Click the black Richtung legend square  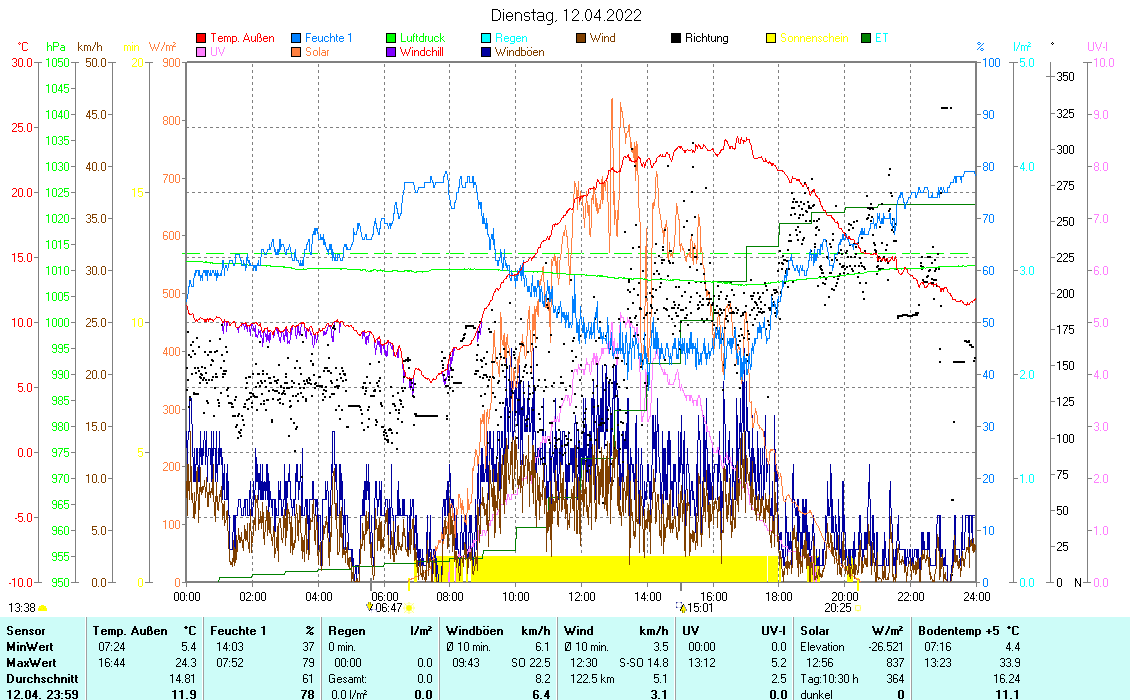676,38
